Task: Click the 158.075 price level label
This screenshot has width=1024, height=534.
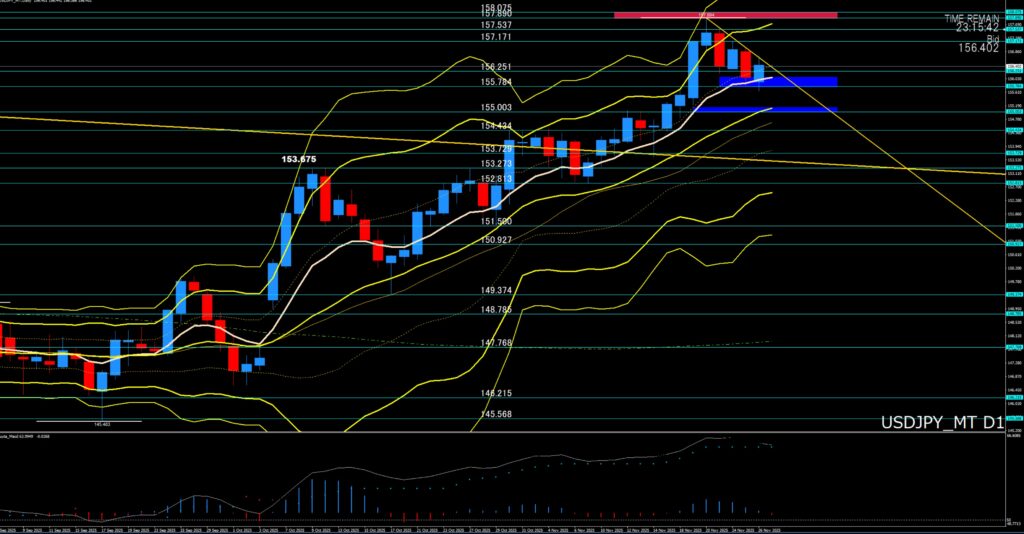Action: 497,6
